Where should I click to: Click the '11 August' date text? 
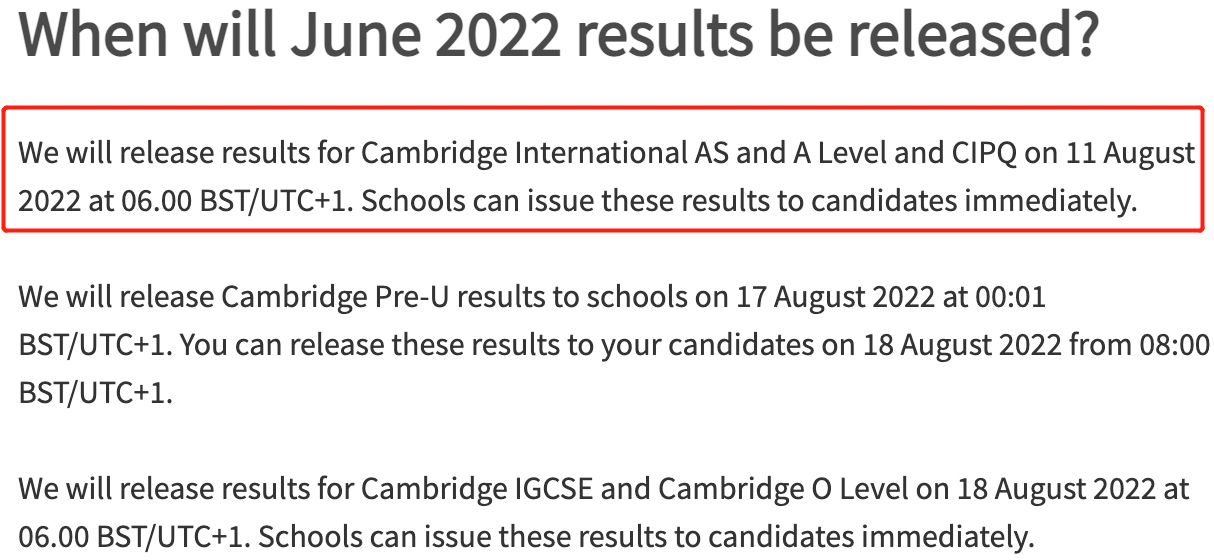[1129, 155]
